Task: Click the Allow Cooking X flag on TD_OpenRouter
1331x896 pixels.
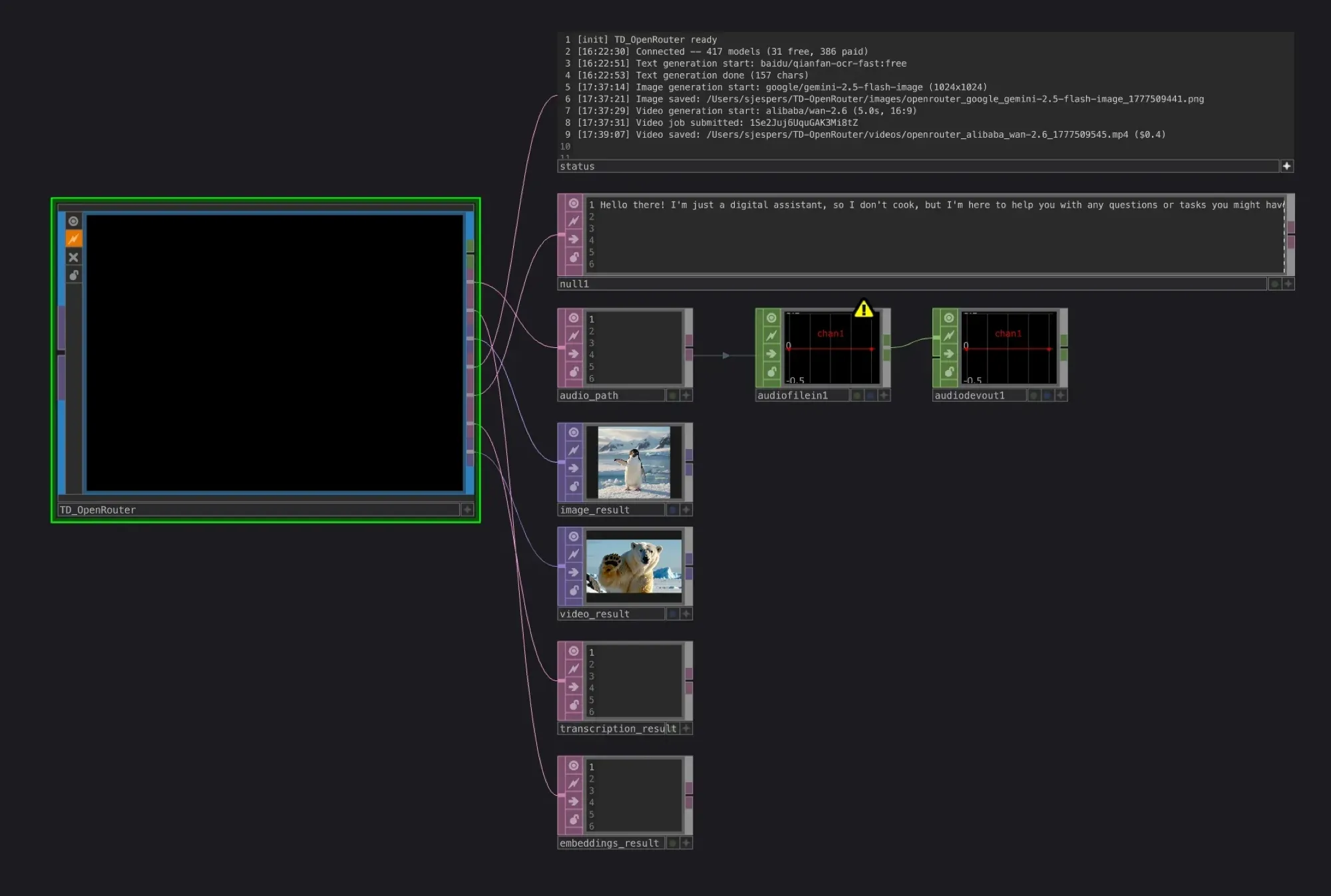Action: (x=74, y=257)
